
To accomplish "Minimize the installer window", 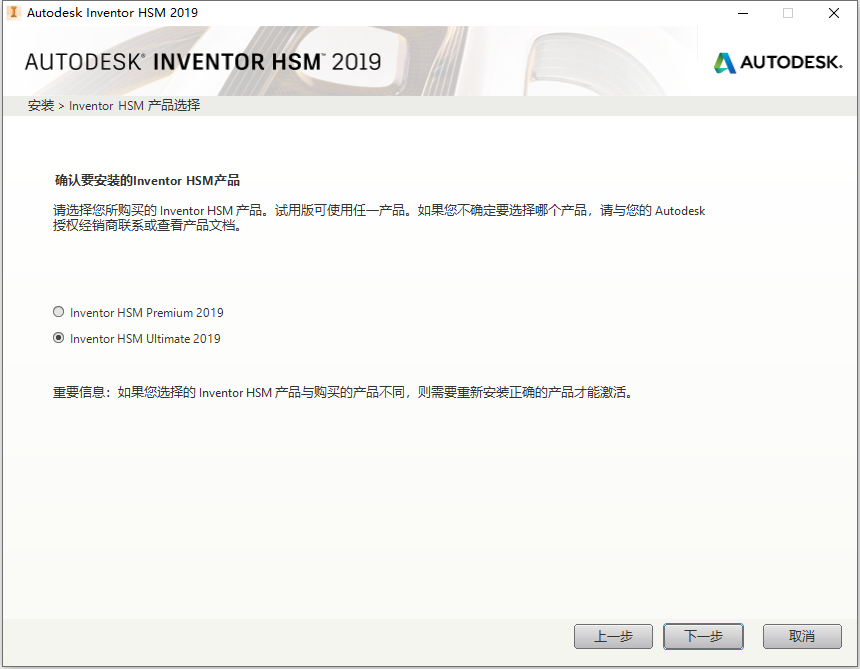I will click(743, 13).
